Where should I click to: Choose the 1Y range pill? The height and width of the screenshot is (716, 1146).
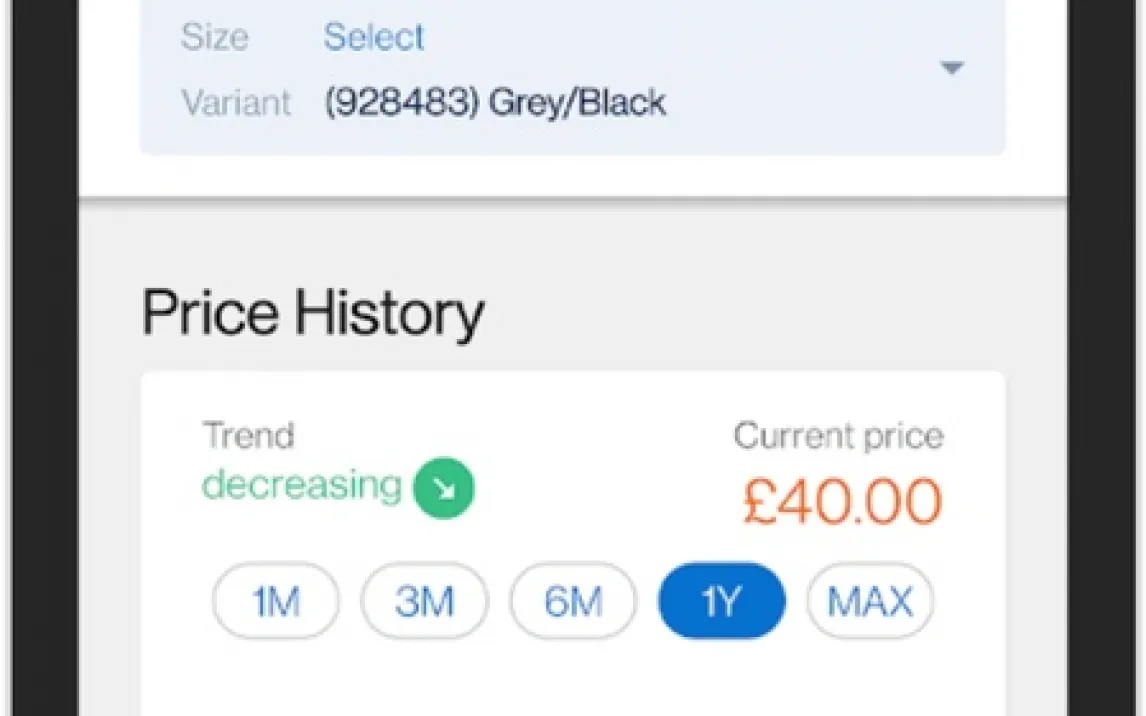tap(721, 601)
